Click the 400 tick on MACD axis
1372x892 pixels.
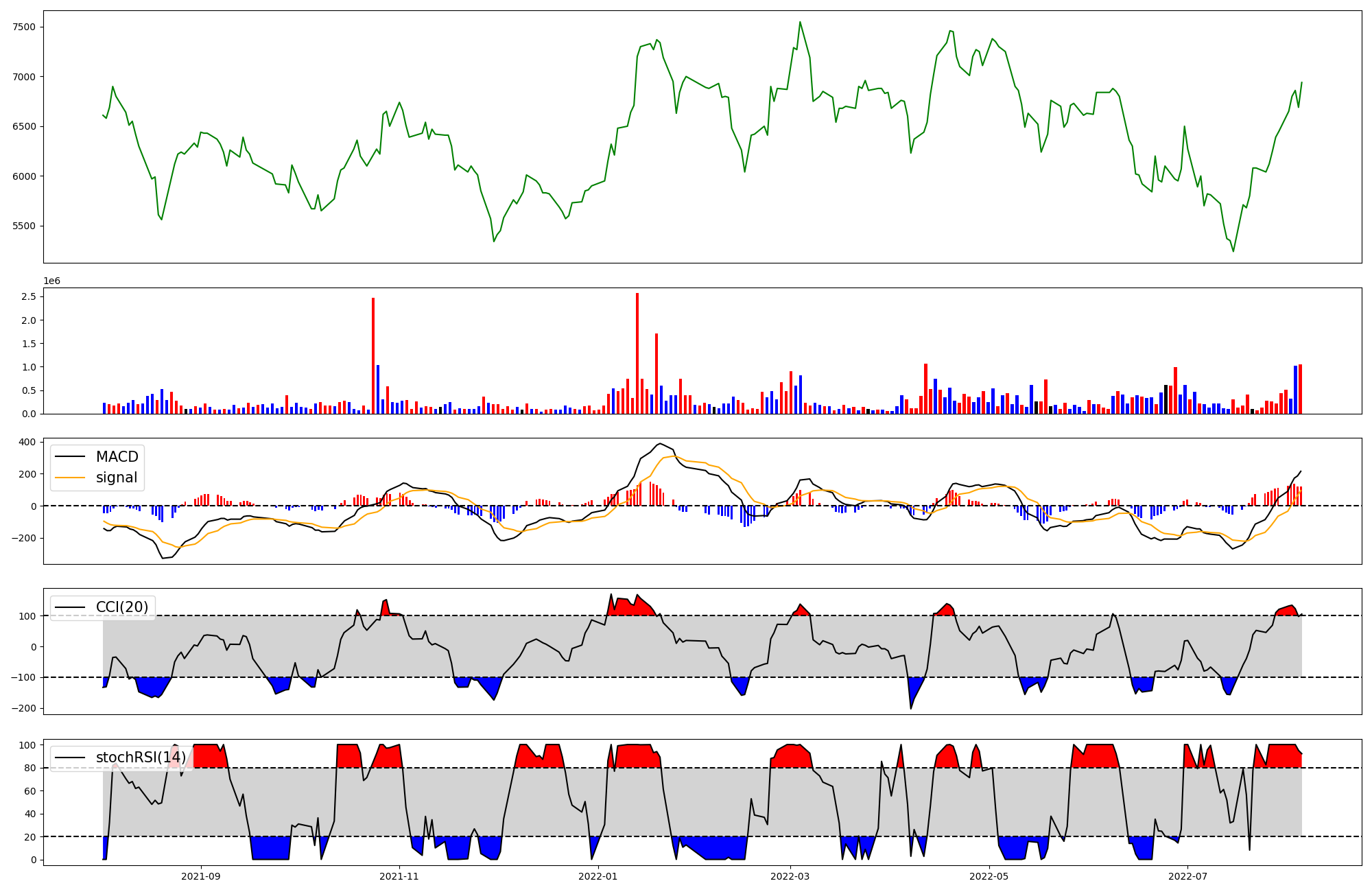27,442
